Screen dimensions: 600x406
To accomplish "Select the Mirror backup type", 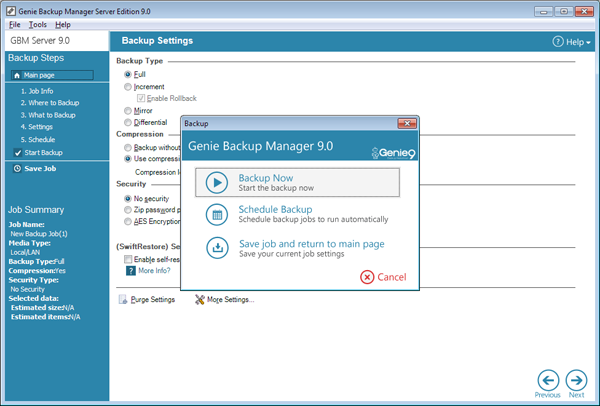I will coord(128,111).
